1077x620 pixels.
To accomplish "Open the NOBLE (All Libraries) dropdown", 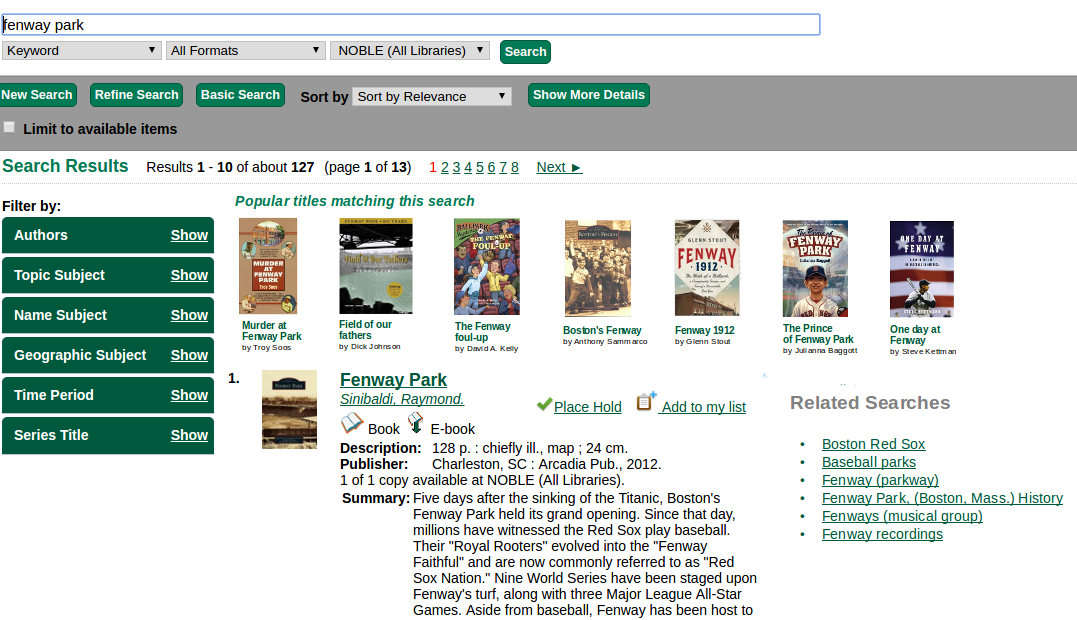I will pos(410,51).
